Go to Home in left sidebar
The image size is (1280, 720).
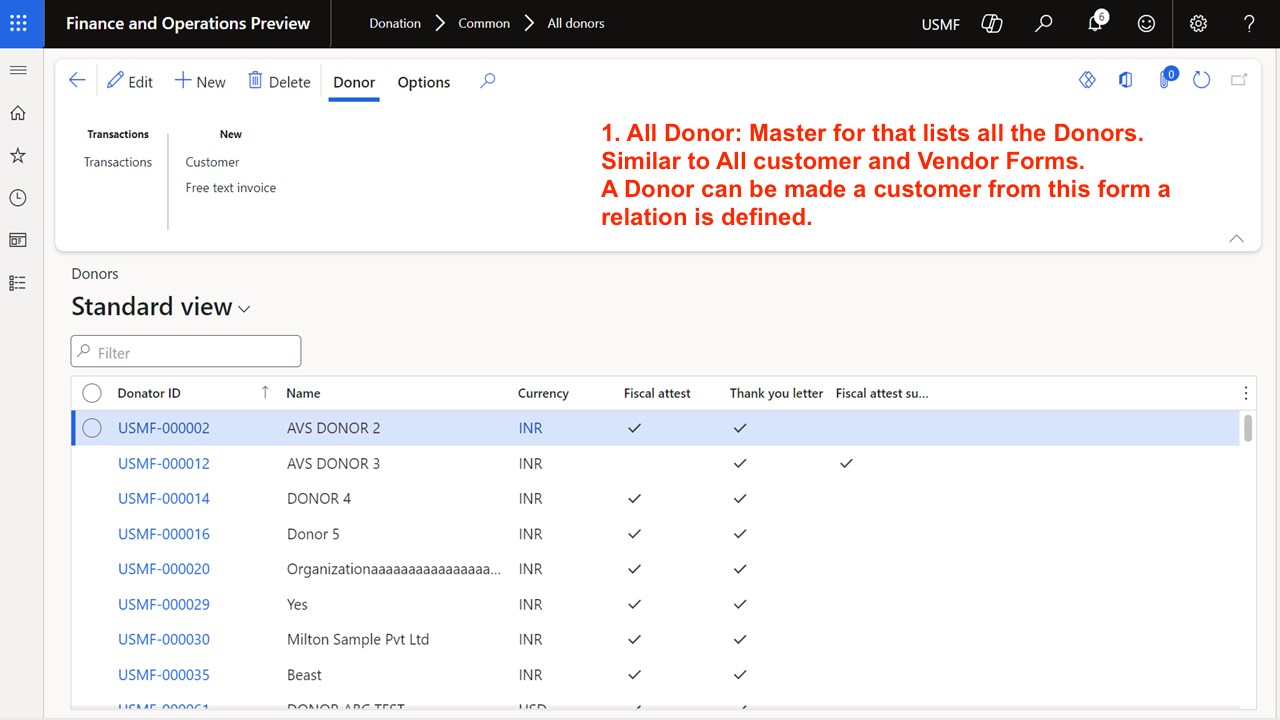(x=18, y=113)
